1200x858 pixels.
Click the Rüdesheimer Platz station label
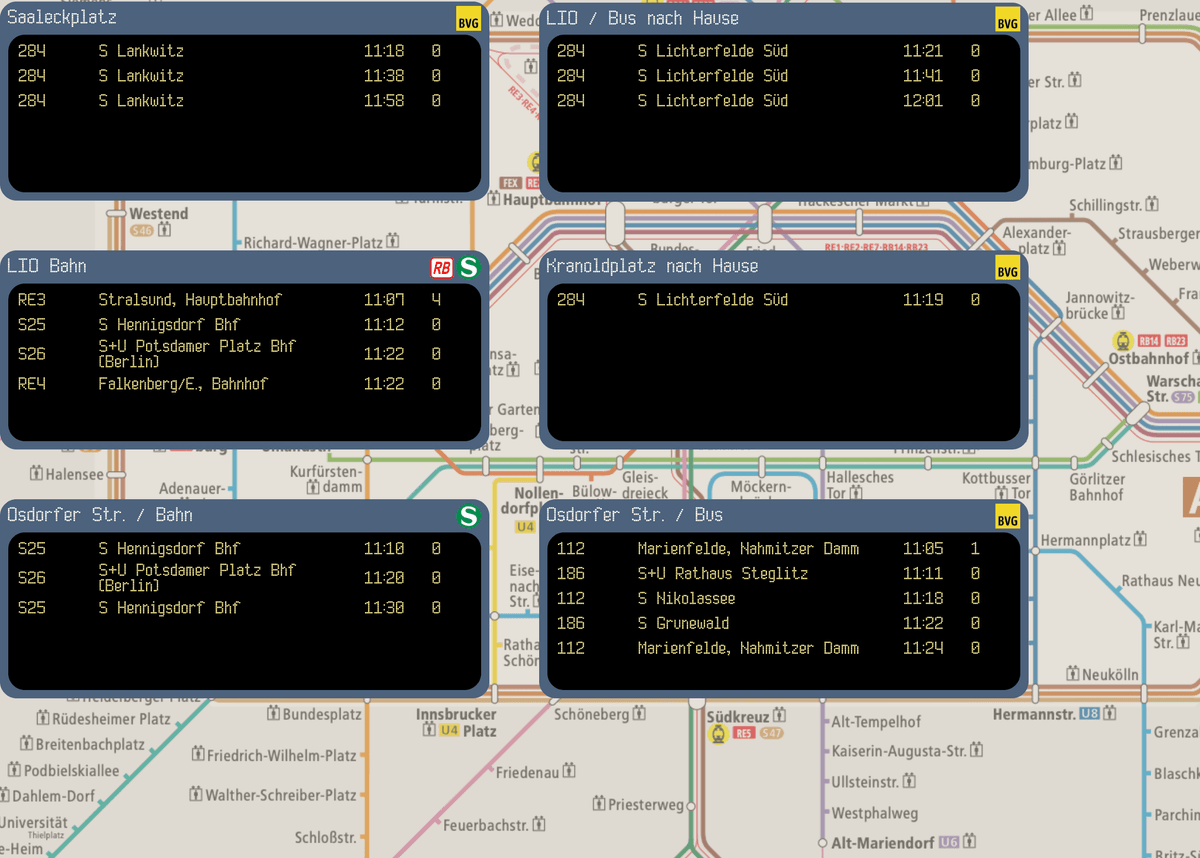(x=111, y=719)
